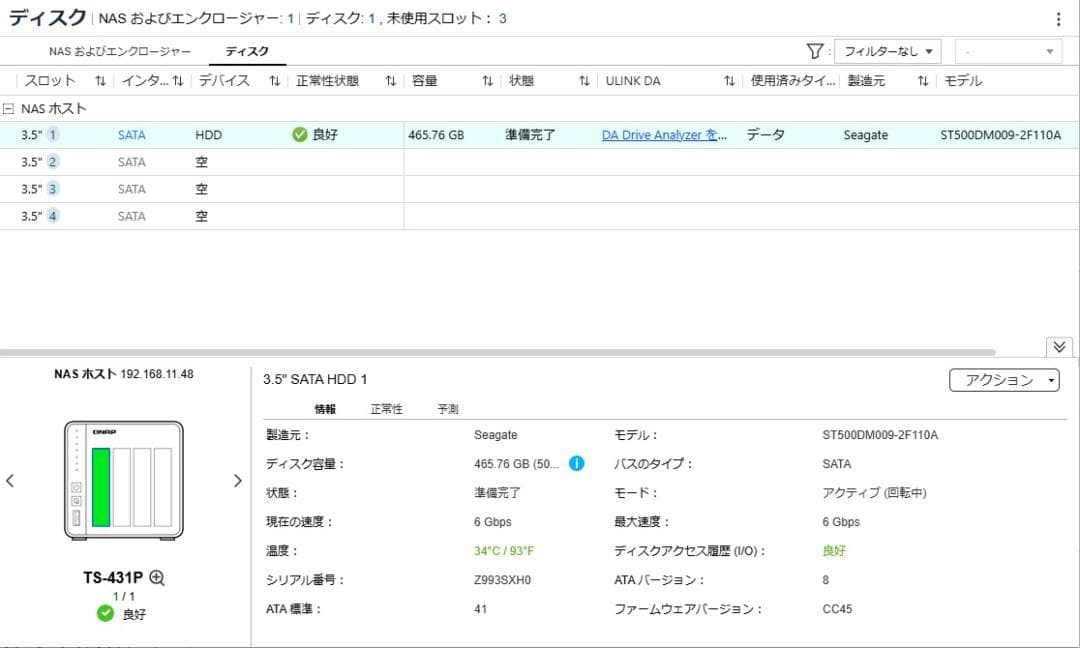Collapse the NAS ホスト group
Screen dimensions: 1080x648
[9, 108]
